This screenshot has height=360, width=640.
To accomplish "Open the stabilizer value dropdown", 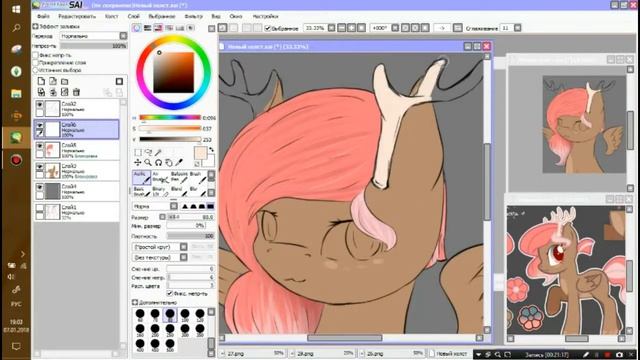I will pos(517,28).
